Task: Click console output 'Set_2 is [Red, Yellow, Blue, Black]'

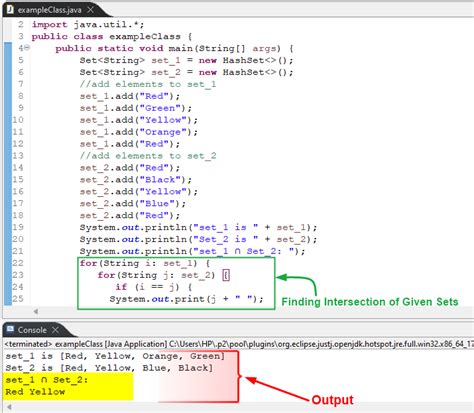Action: pos(109,368)
